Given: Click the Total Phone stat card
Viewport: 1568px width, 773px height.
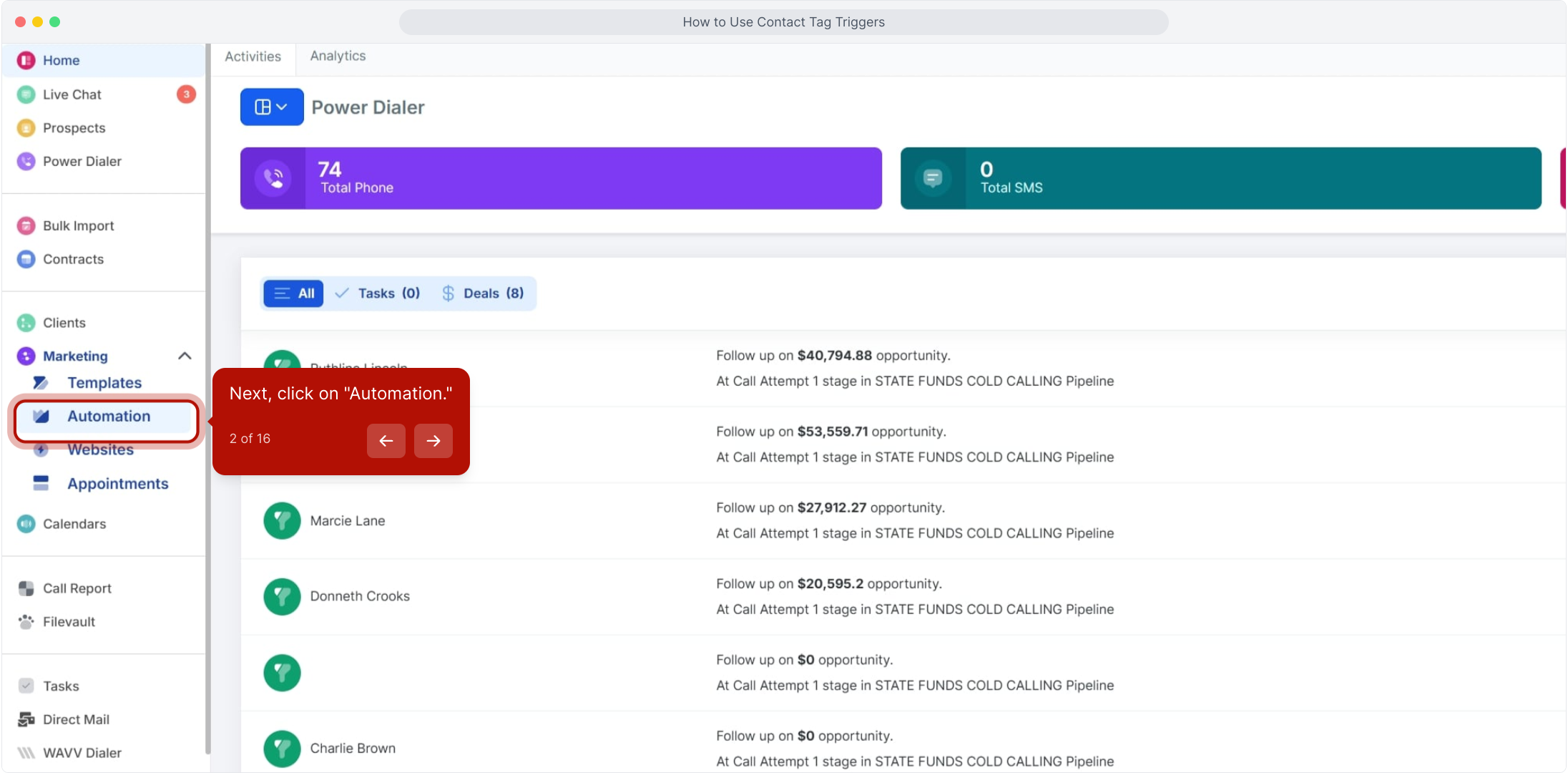Looking at the screenshot, I should coord(560,178).
